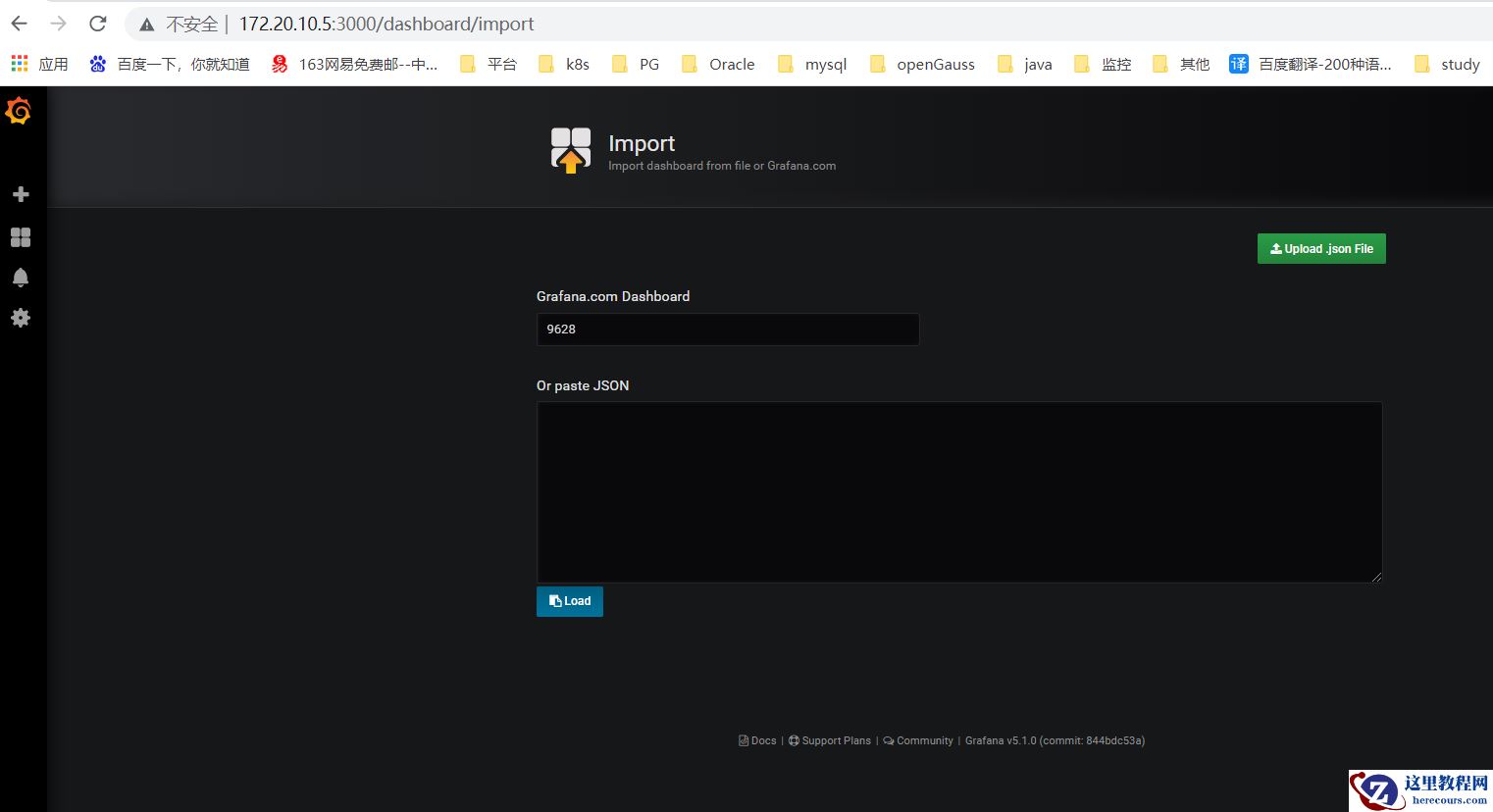
Task: Open the Configuration gear icon
Action: point(21,318)
